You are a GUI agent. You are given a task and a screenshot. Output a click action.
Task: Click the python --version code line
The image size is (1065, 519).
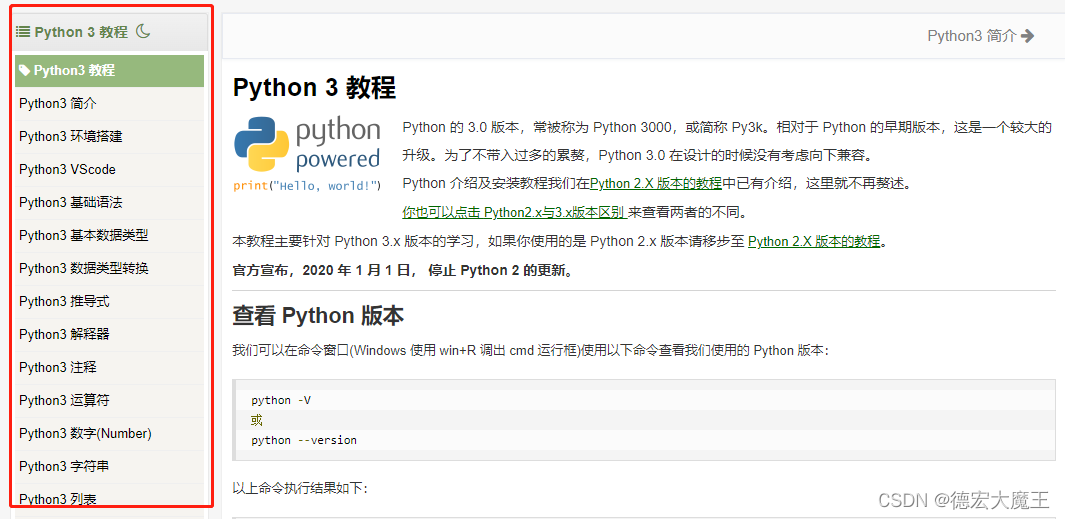(304, 440)
